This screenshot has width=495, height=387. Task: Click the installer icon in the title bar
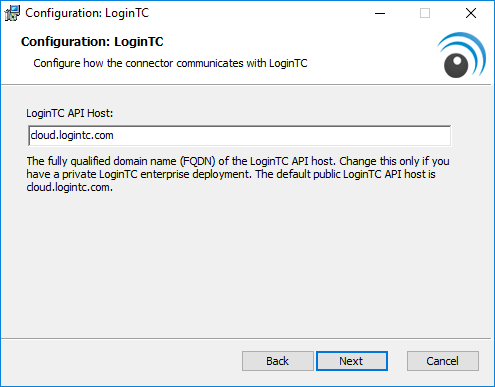tap(12, 13)
